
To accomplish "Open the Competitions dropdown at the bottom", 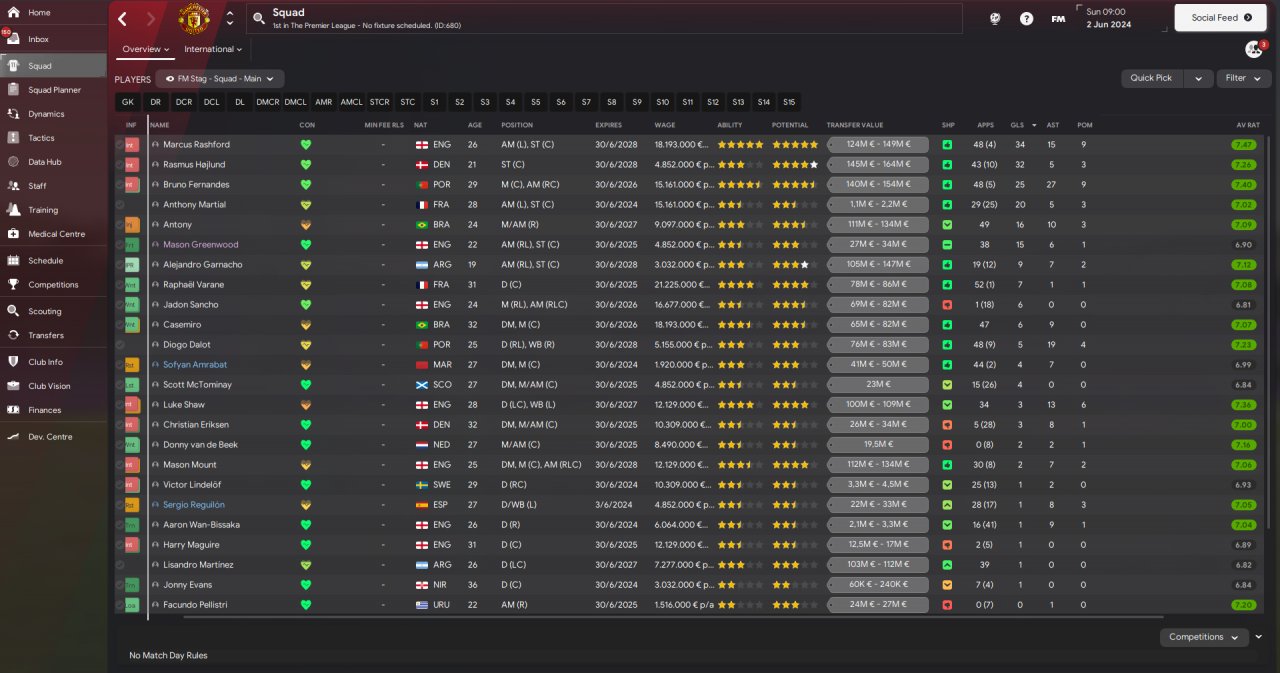I will click(x=1204, y=637).
